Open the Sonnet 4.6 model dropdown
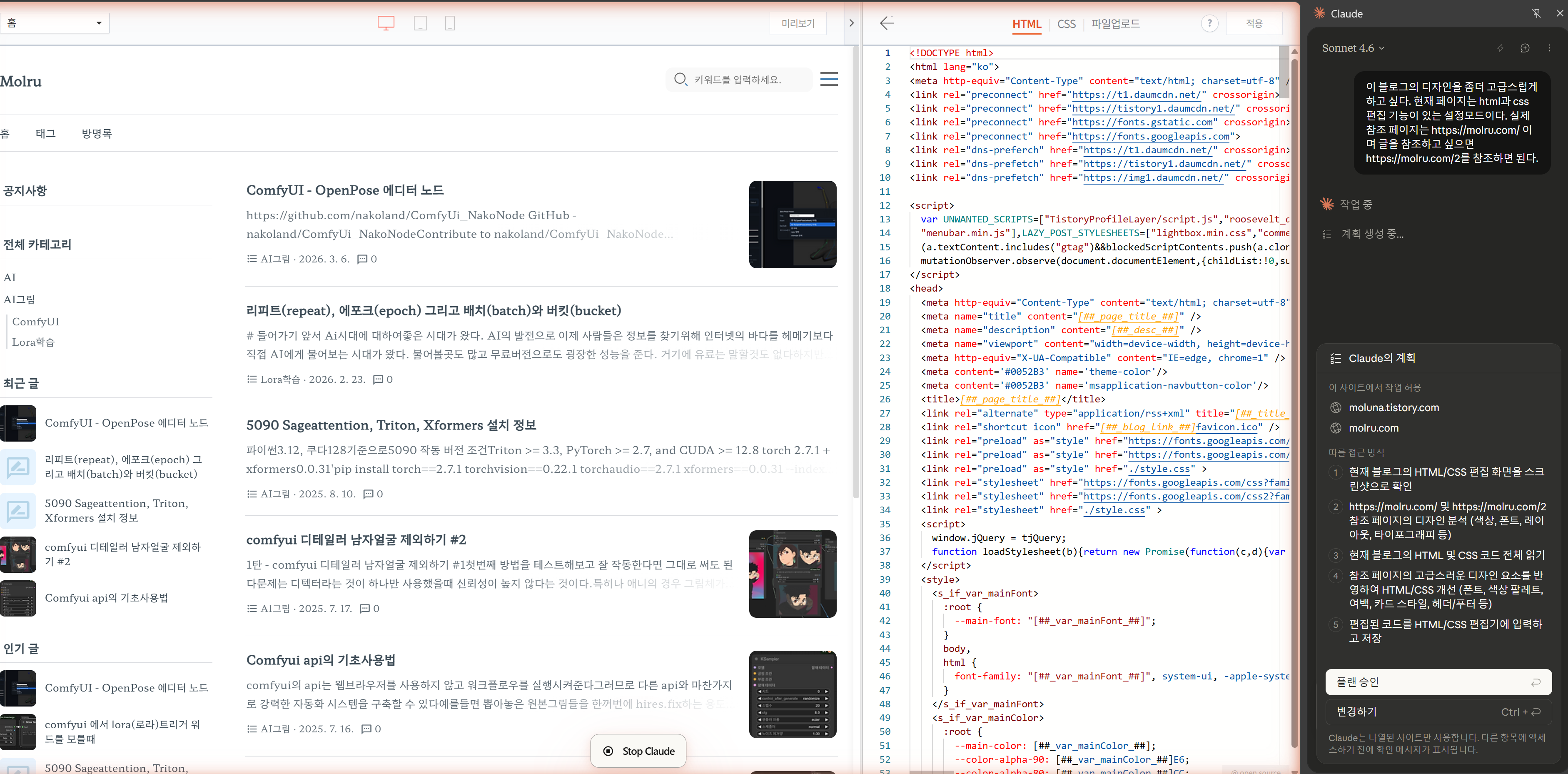 pos(1353,48)
